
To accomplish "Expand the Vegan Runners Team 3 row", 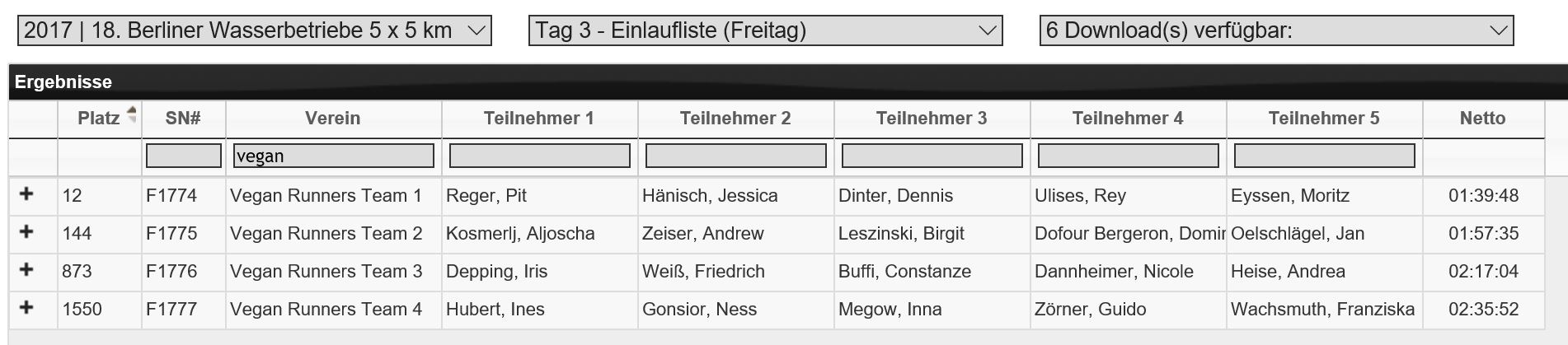I will tap(26, 270).
